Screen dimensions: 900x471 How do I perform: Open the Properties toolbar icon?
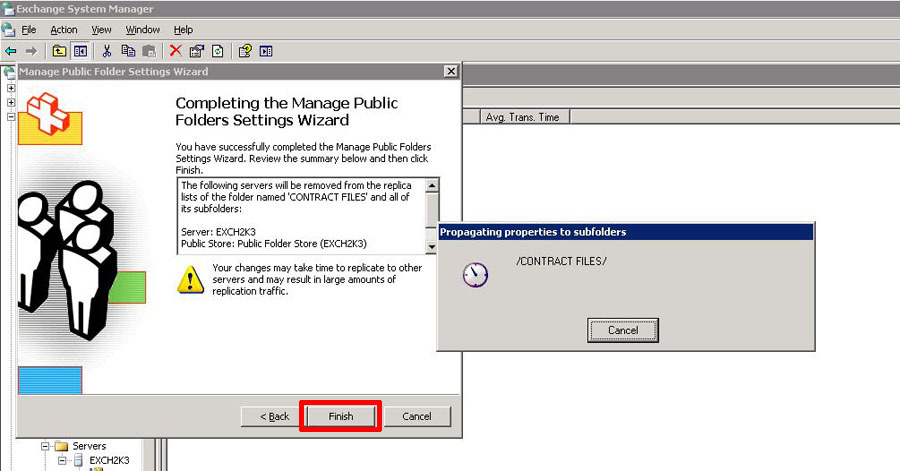197,52
